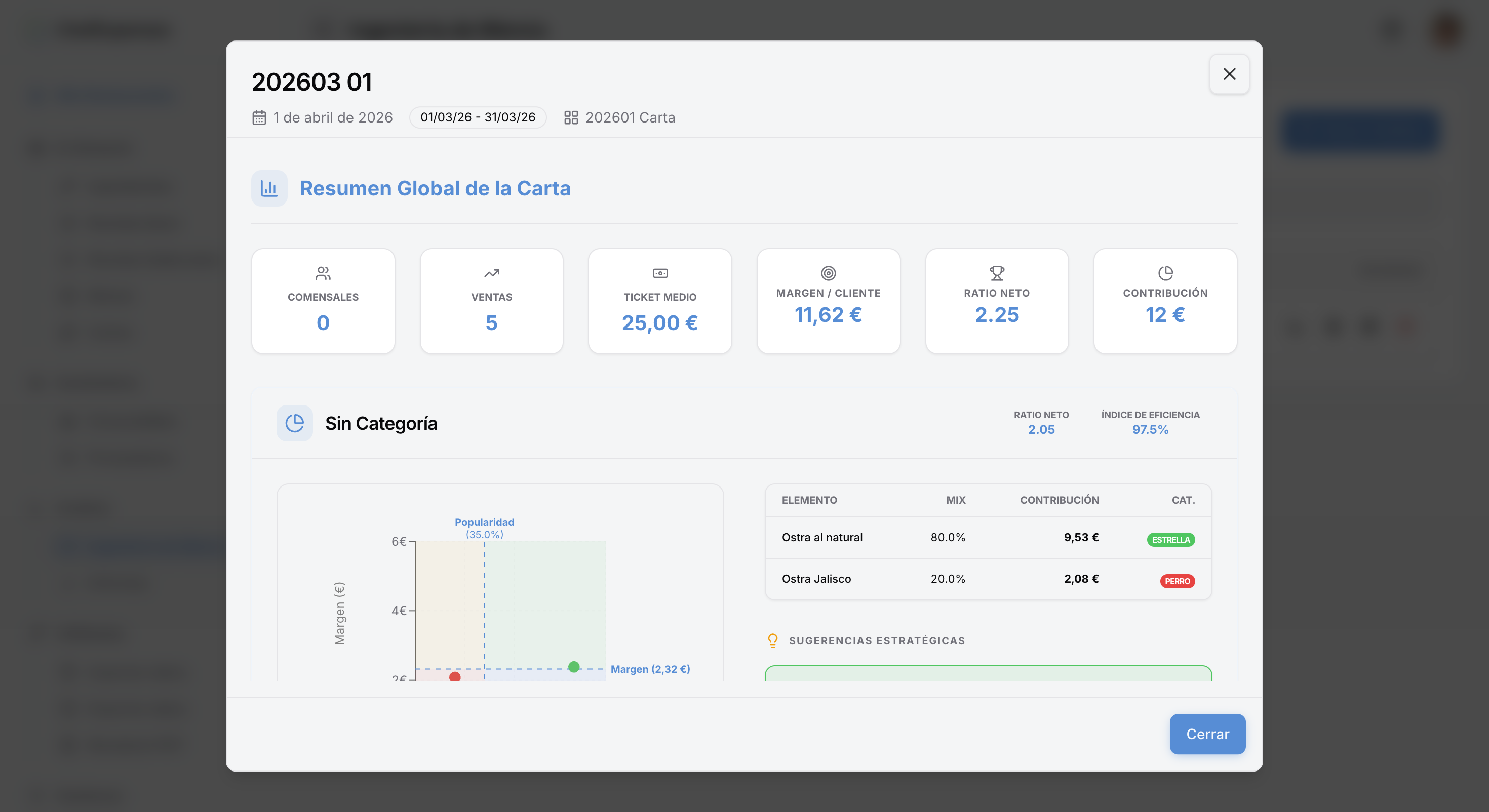
Task: Select the Ostra Jalisco row
Action: click(x=989, y=579)
